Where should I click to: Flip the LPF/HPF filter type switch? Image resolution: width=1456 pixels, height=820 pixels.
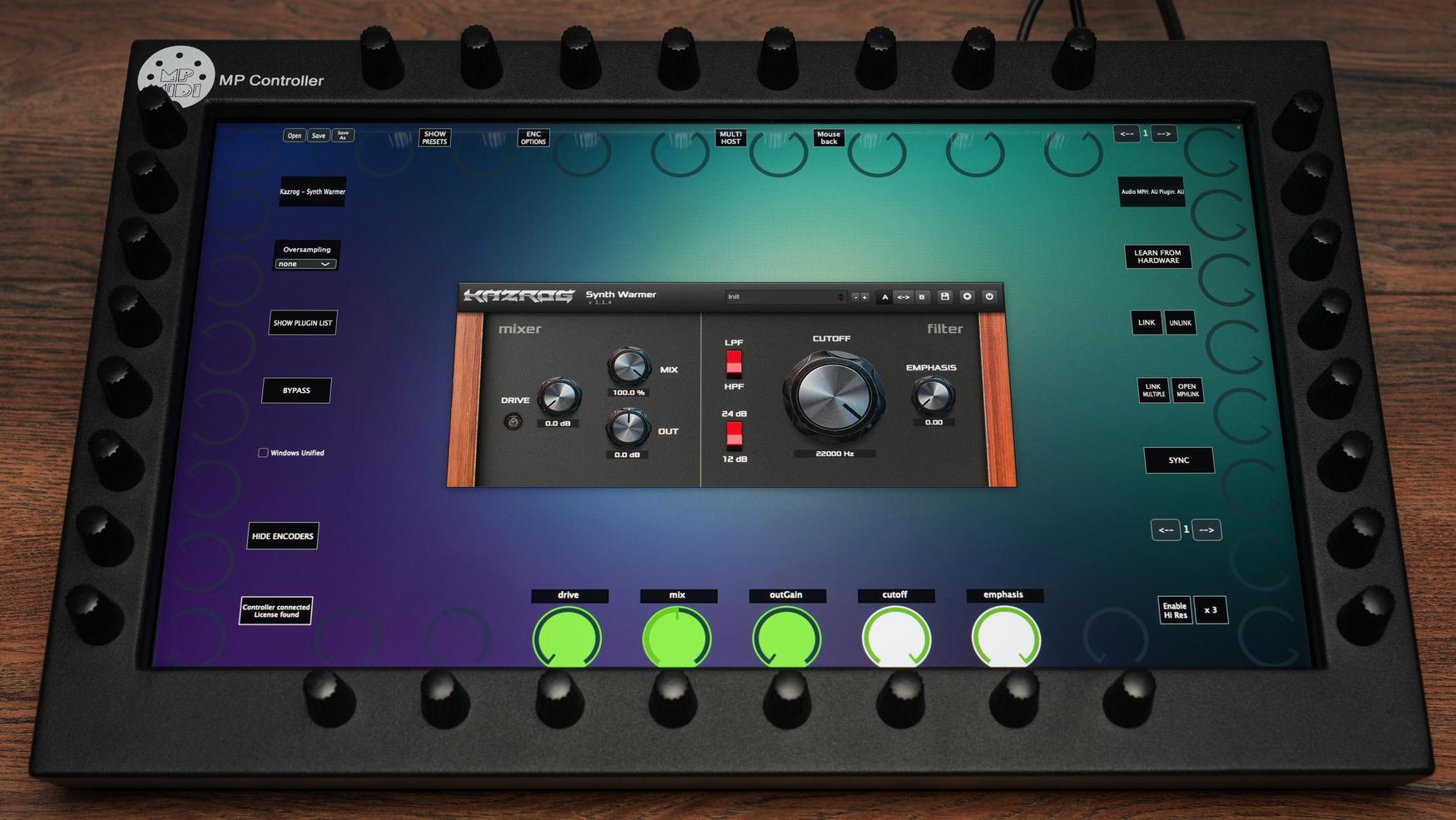click(734, 364)
